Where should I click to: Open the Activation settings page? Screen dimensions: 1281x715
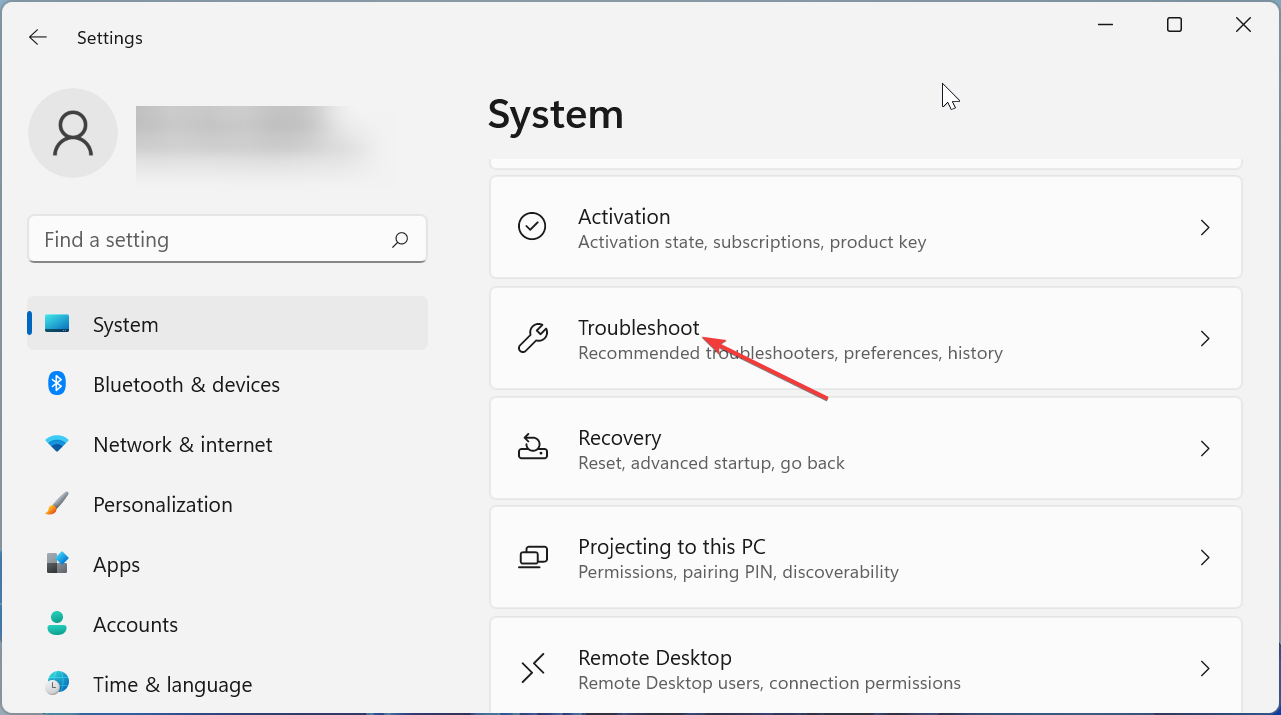[865, 227]
